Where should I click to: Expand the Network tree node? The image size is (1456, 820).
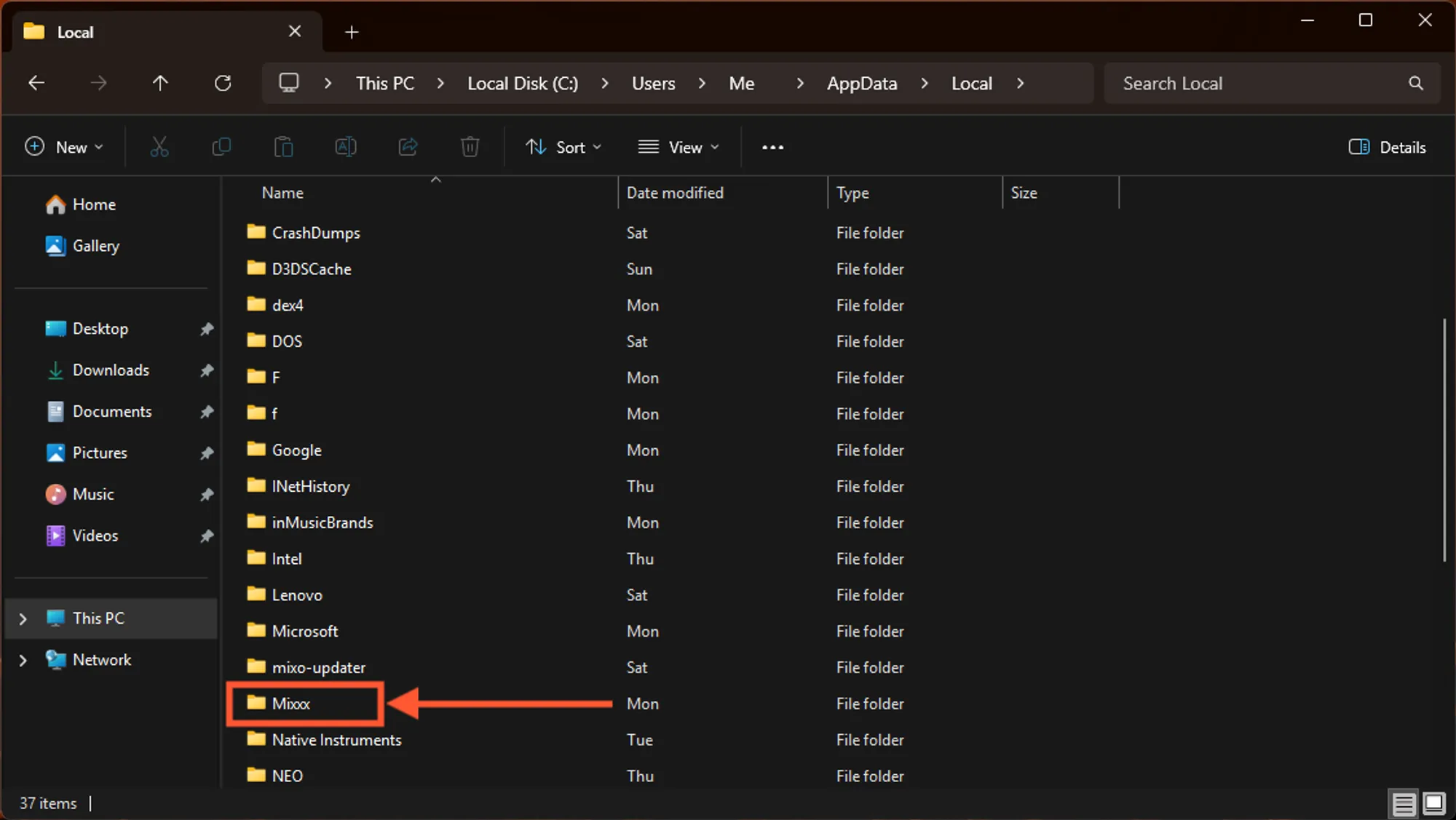(x=23, y=660)
